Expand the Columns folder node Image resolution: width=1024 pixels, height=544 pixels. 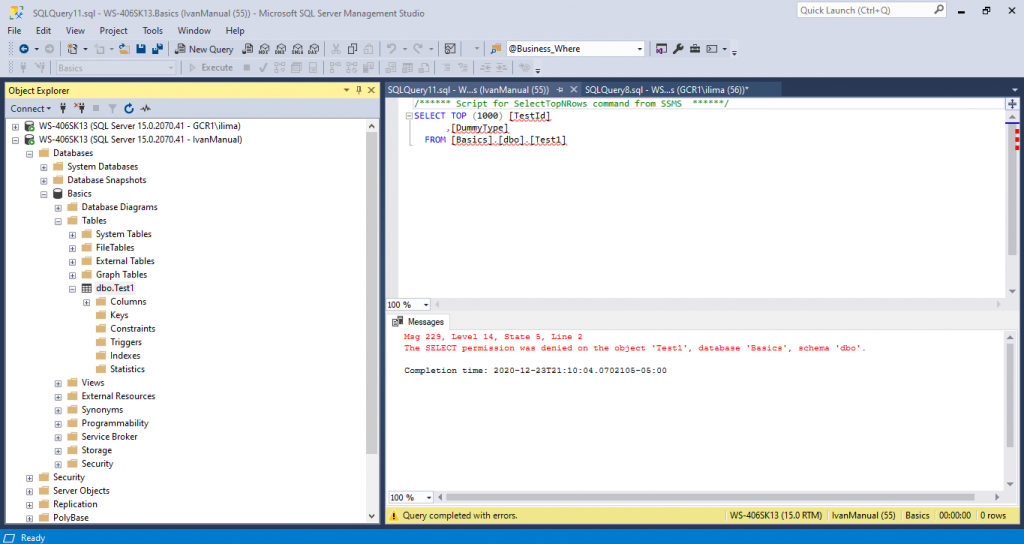tap(86, 302)
